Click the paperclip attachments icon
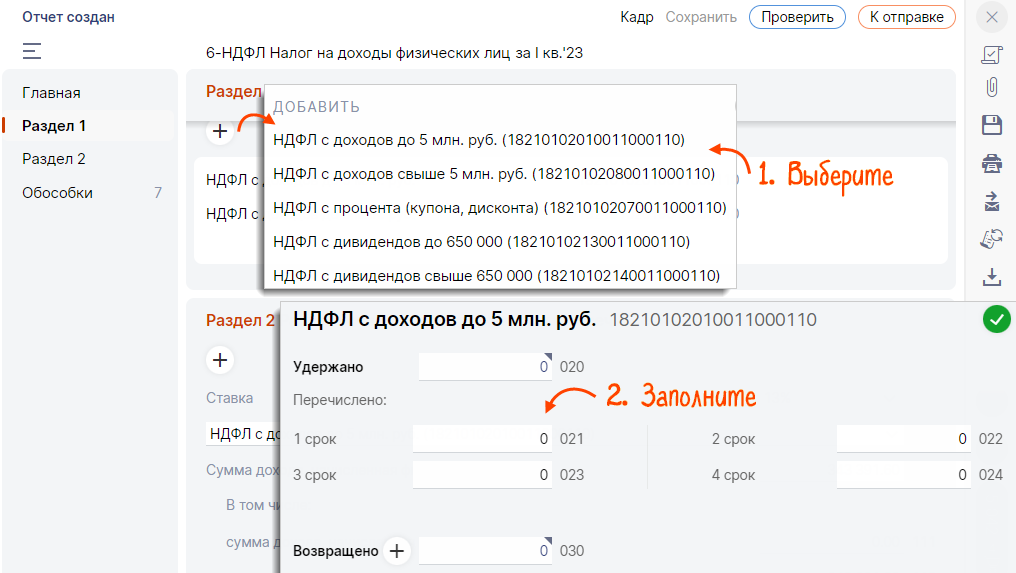Screen dimensions: 1016x573 (x=991, y=88)
